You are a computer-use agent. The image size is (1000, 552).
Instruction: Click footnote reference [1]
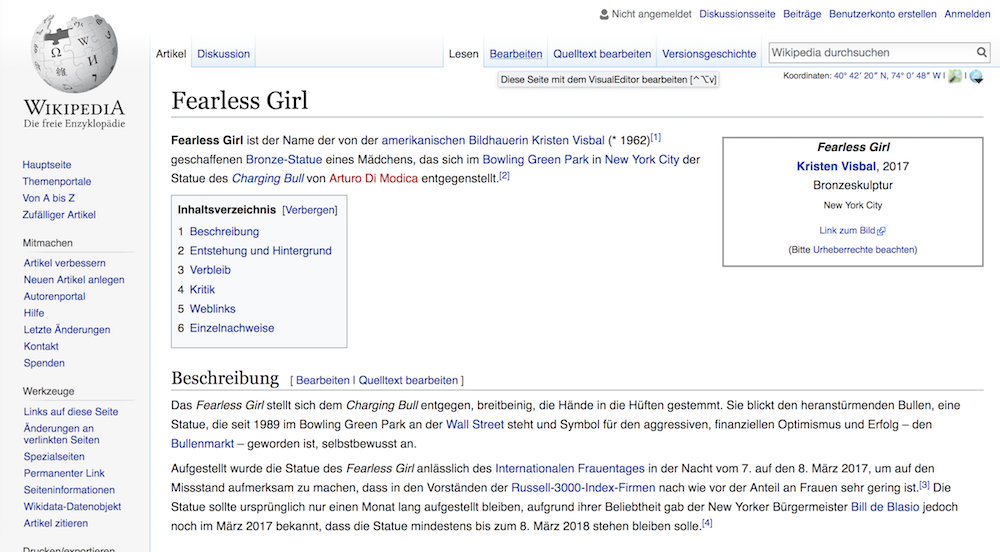click(656, 137)
